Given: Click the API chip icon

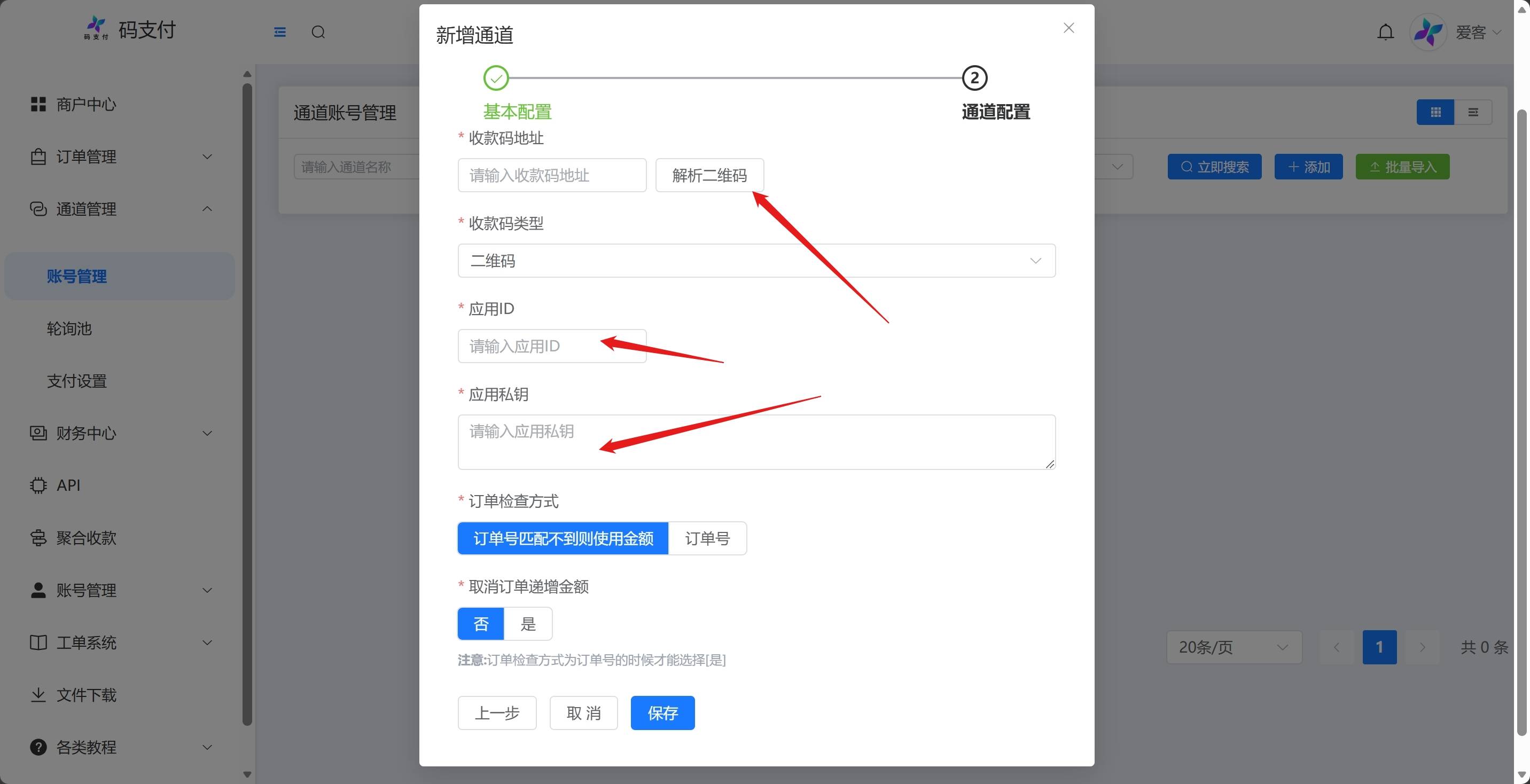Looking at the screenshot, I should [x=38, y=485].
